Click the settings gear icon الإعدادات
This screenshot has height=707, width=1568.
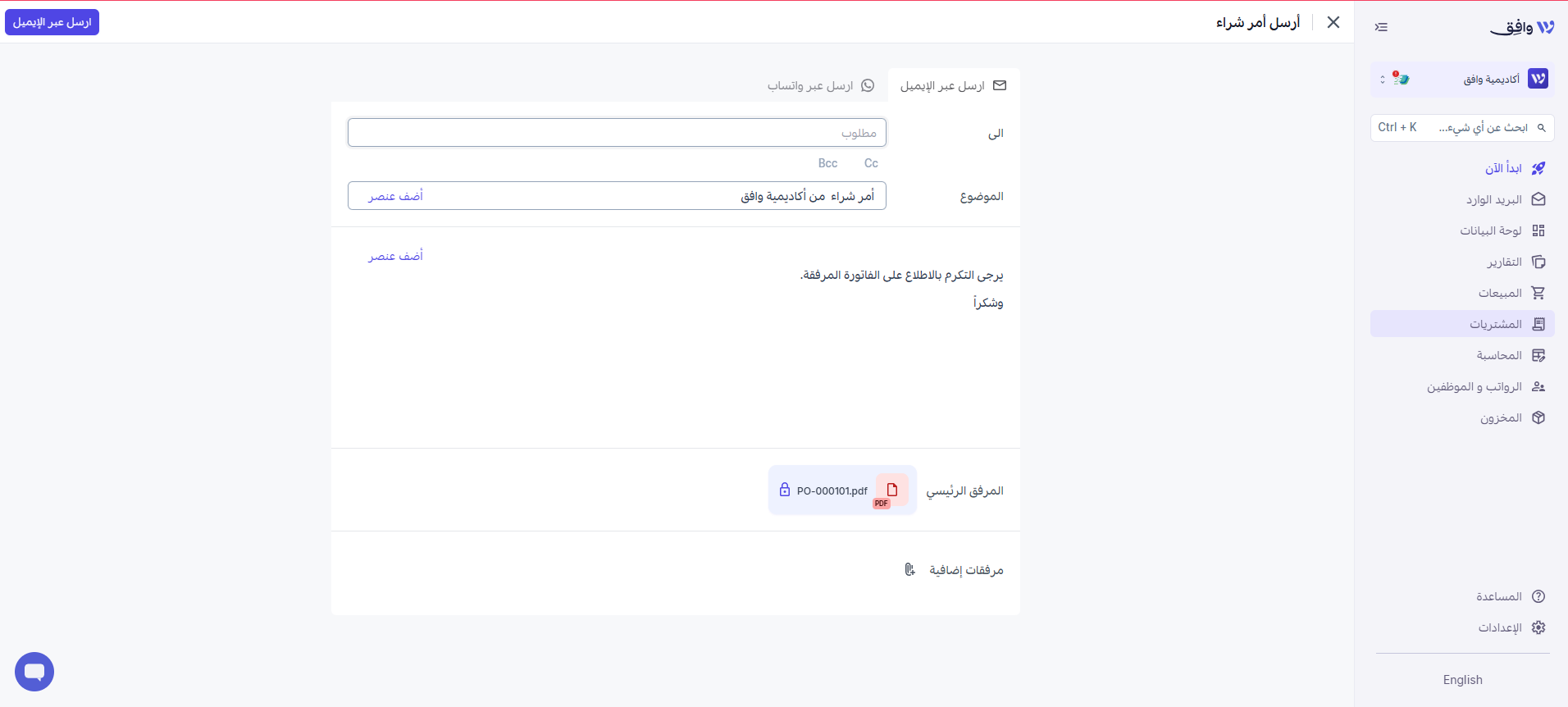point(1538,627)
